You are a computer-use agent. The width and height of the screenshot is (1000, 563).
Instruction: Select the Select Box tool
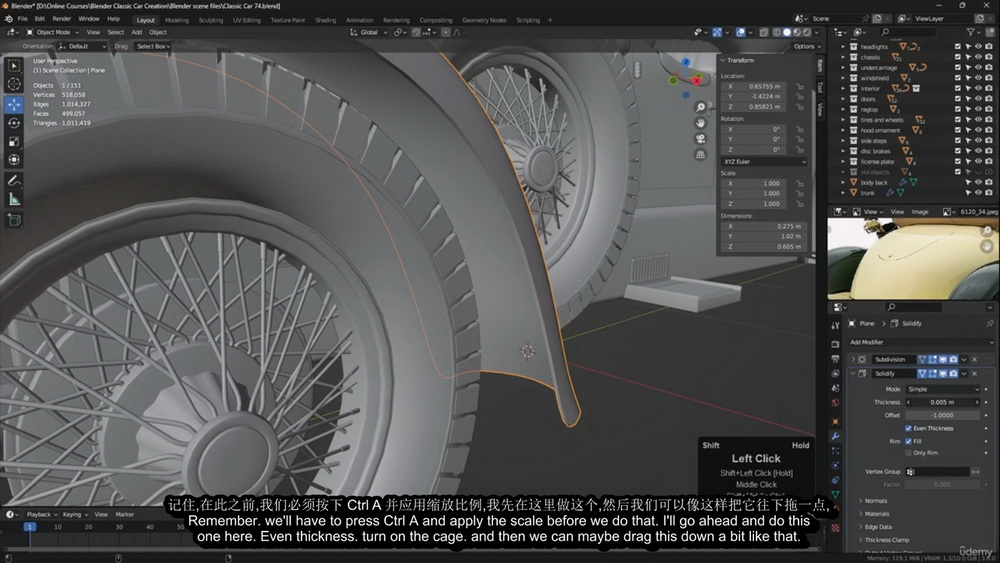point(13,66)
